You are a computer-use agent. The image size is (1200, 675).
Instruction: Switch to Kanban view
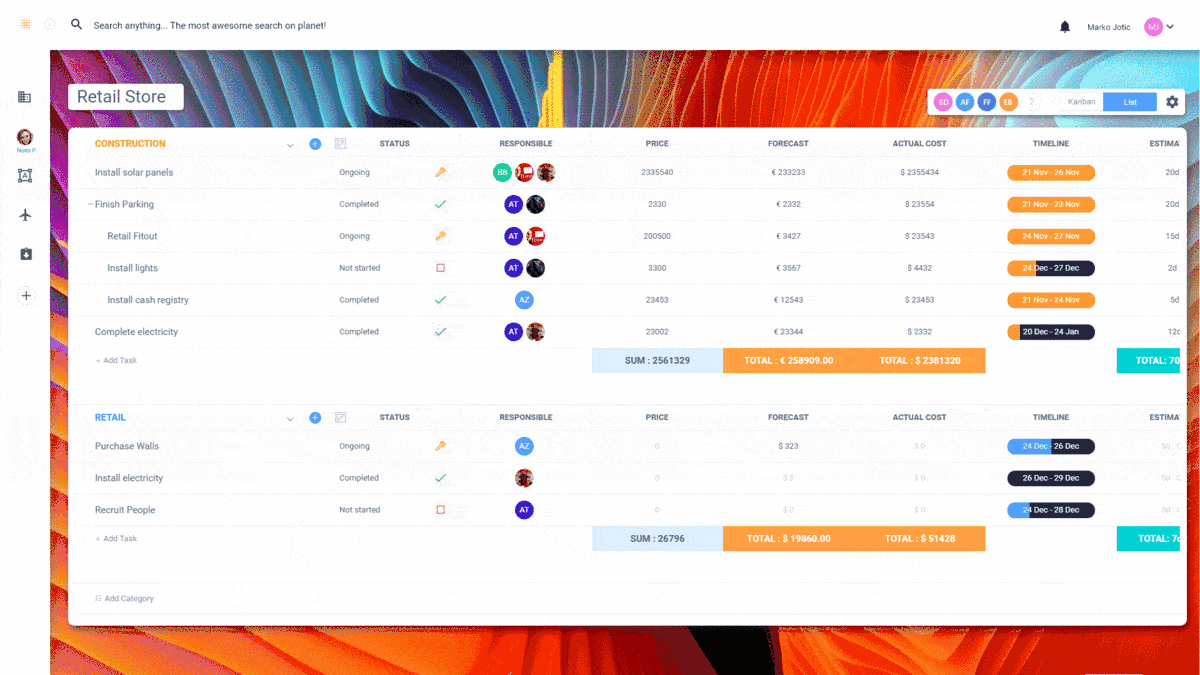tap(1081, 102)
